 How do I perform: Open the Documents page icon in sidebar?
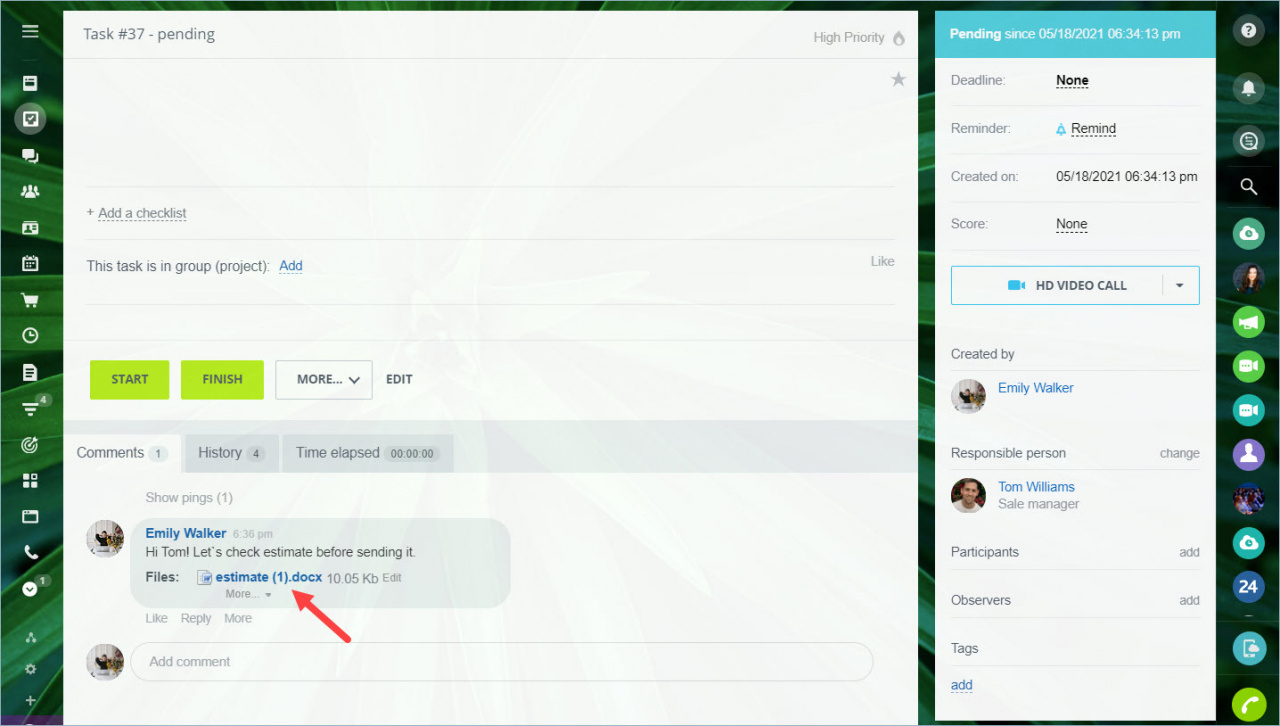(x=30, y=372)
